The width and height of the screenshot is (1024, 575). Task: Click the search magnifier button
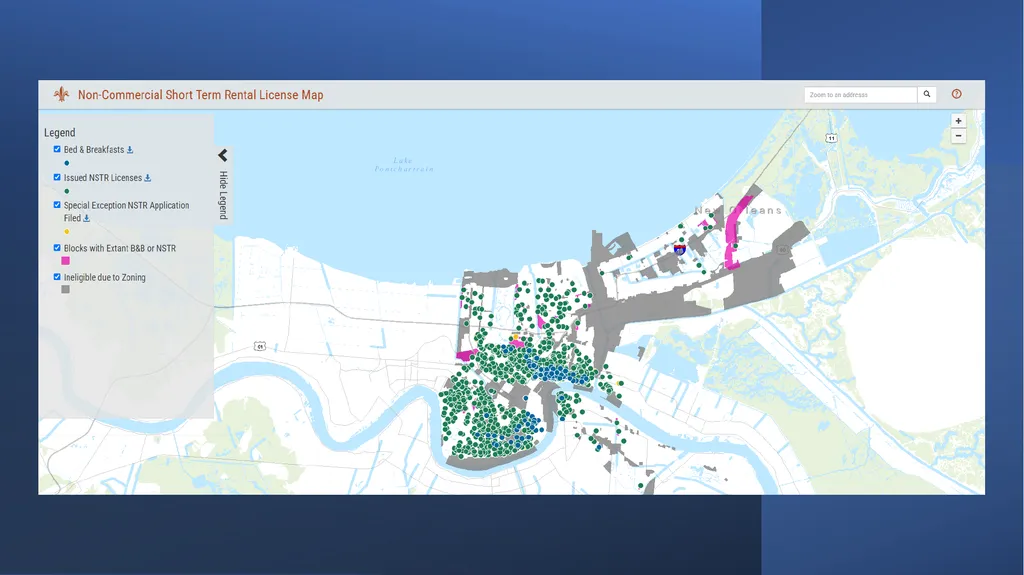click(x=927, y=95)
